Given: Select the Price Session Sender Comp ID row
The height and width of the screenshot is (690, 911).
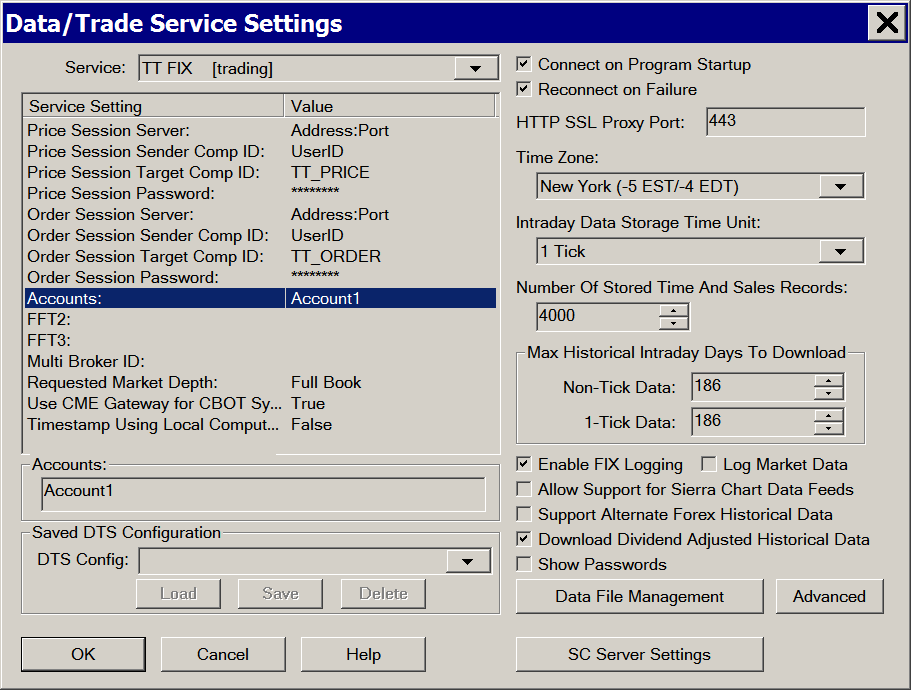Looking at the screenshot, I should [x=260, y=151].
